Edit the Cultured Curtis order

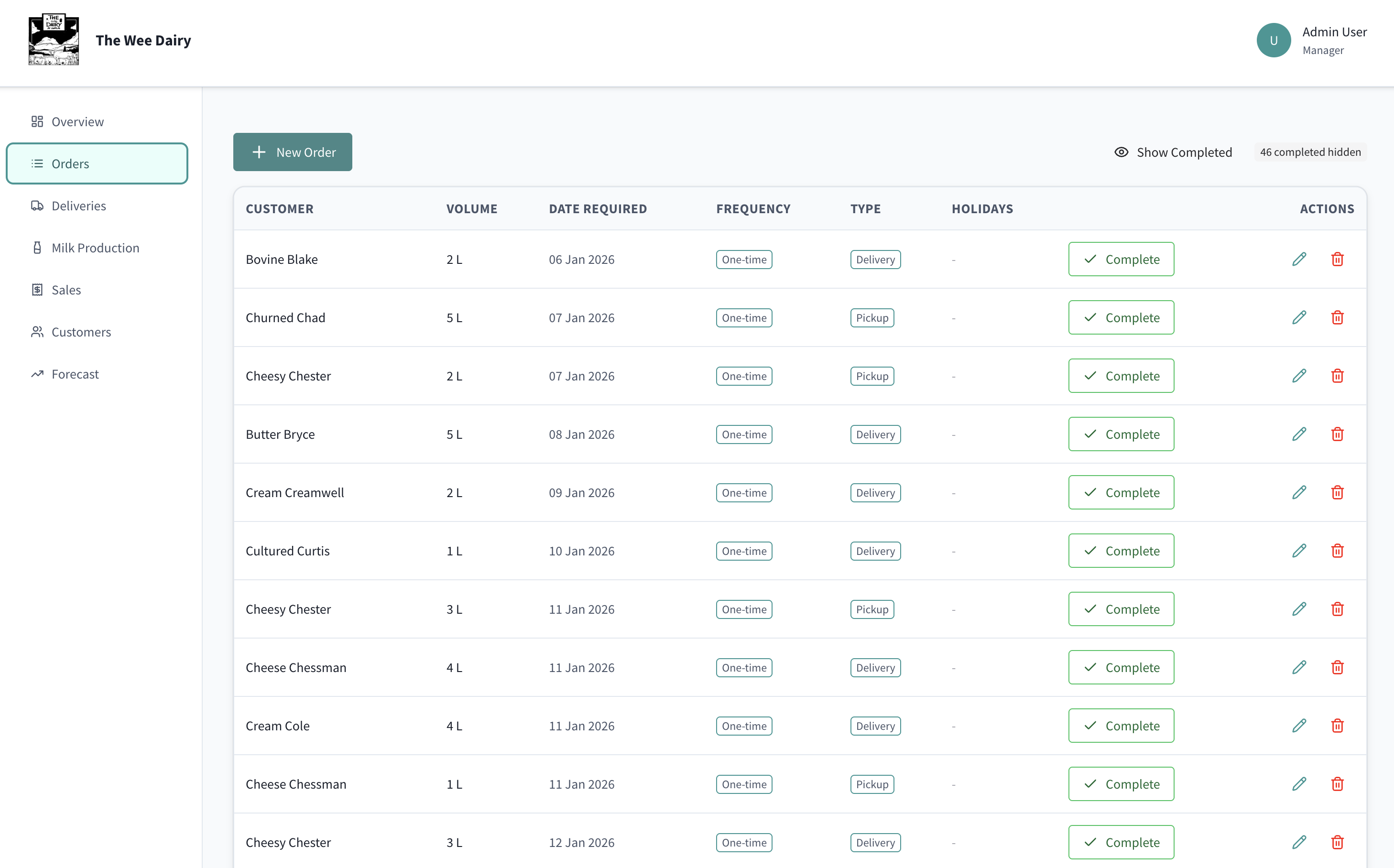(x=1299, y=551)
